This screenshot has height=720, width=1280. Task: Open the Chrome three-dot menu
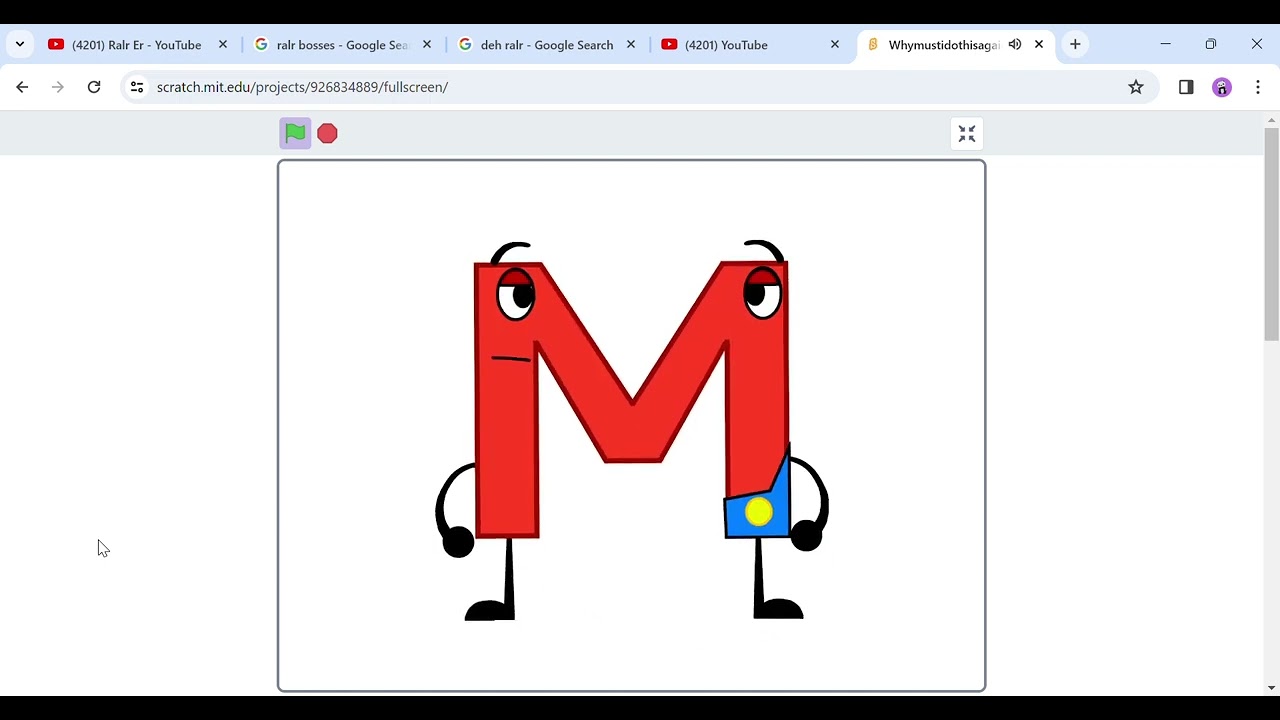[1258, 87]
